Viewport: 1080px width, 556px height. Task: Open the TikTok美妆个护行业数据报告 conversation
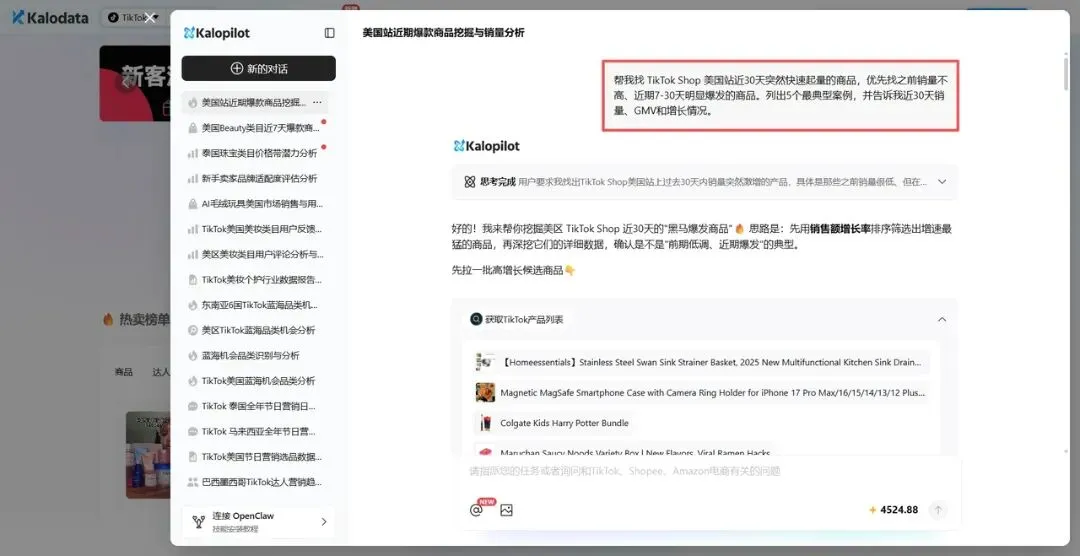click(x=255, y=280)
